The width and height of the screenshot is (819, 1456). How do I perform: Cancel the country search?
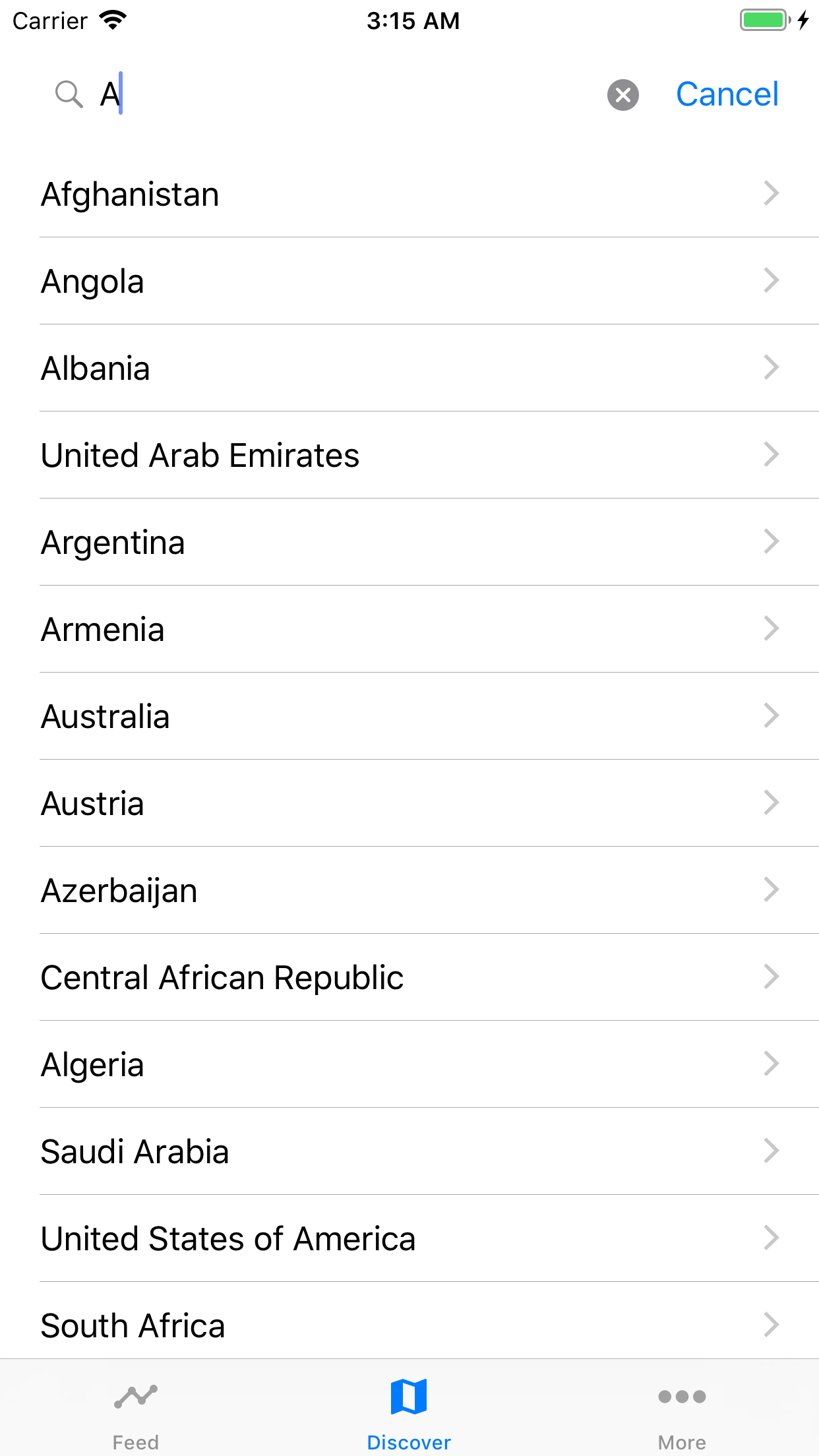tap(727, 94)
